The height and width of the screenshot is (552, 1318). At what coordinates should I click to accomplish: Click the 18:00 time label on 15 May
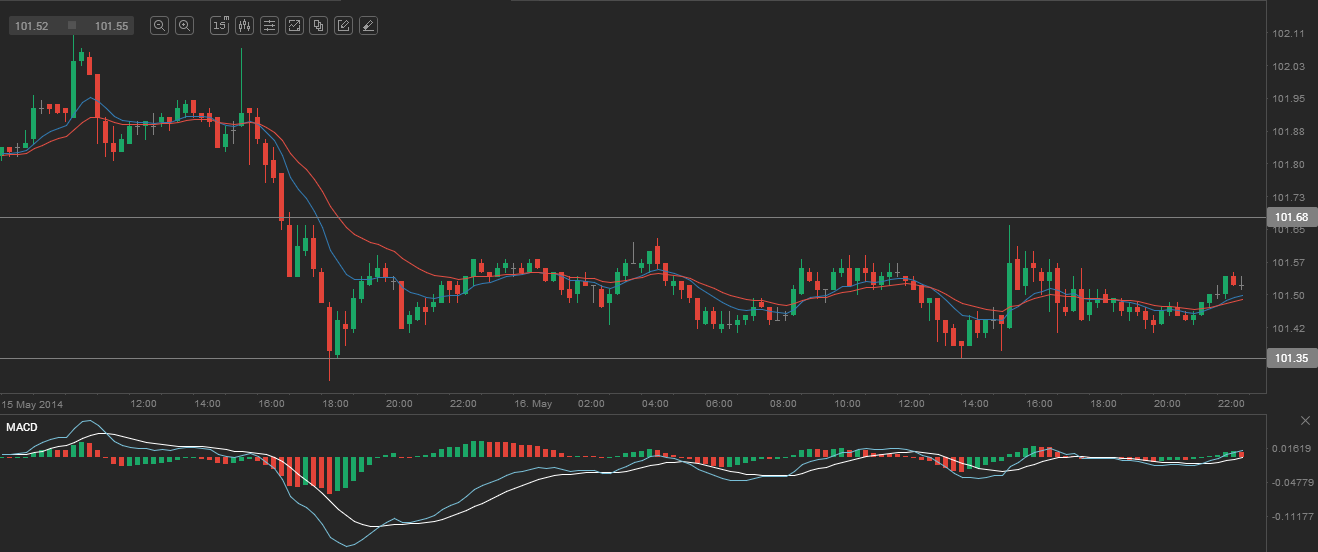pos(335,403)
